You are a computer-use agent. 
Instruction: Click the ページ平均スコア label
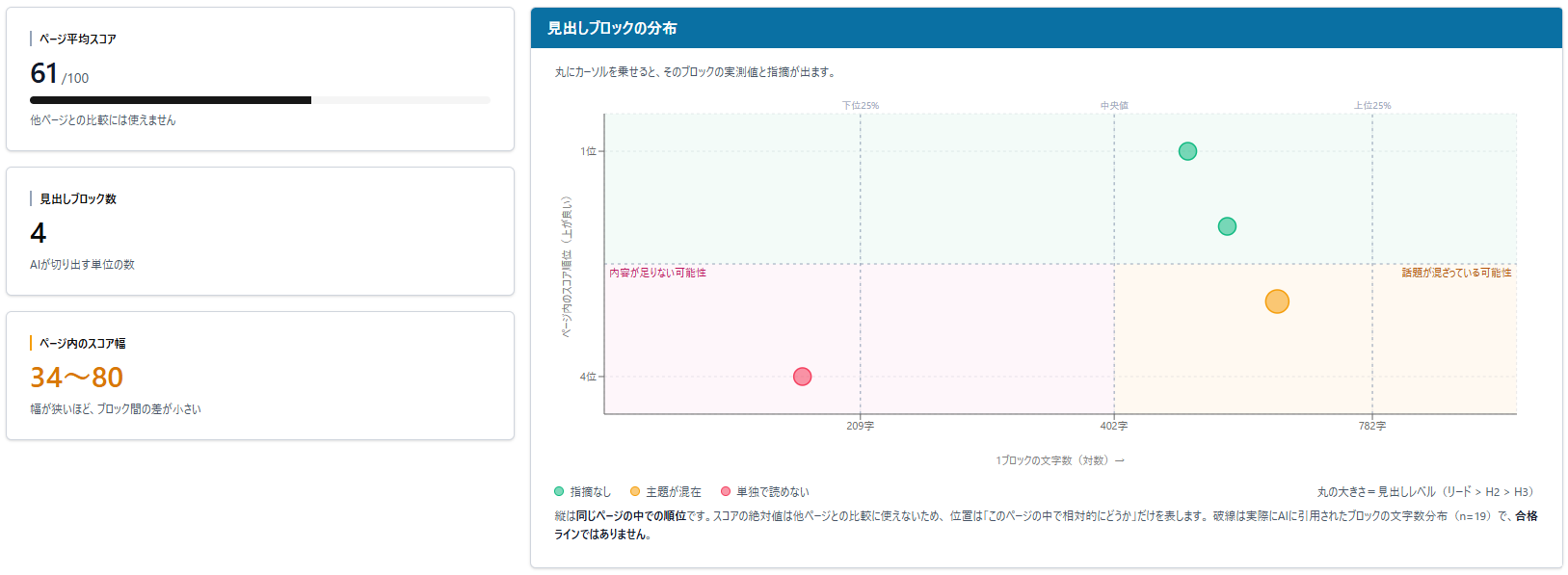point(77,39)
